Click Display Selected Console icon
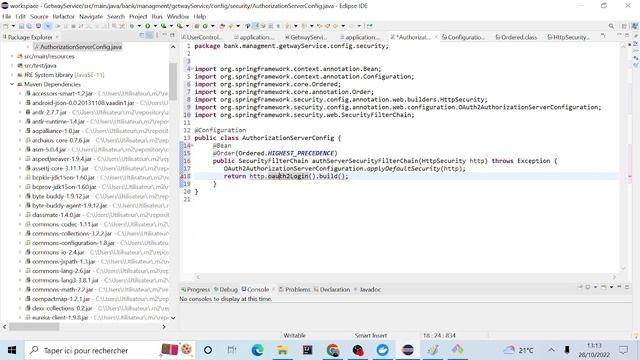 coord(588,287)
